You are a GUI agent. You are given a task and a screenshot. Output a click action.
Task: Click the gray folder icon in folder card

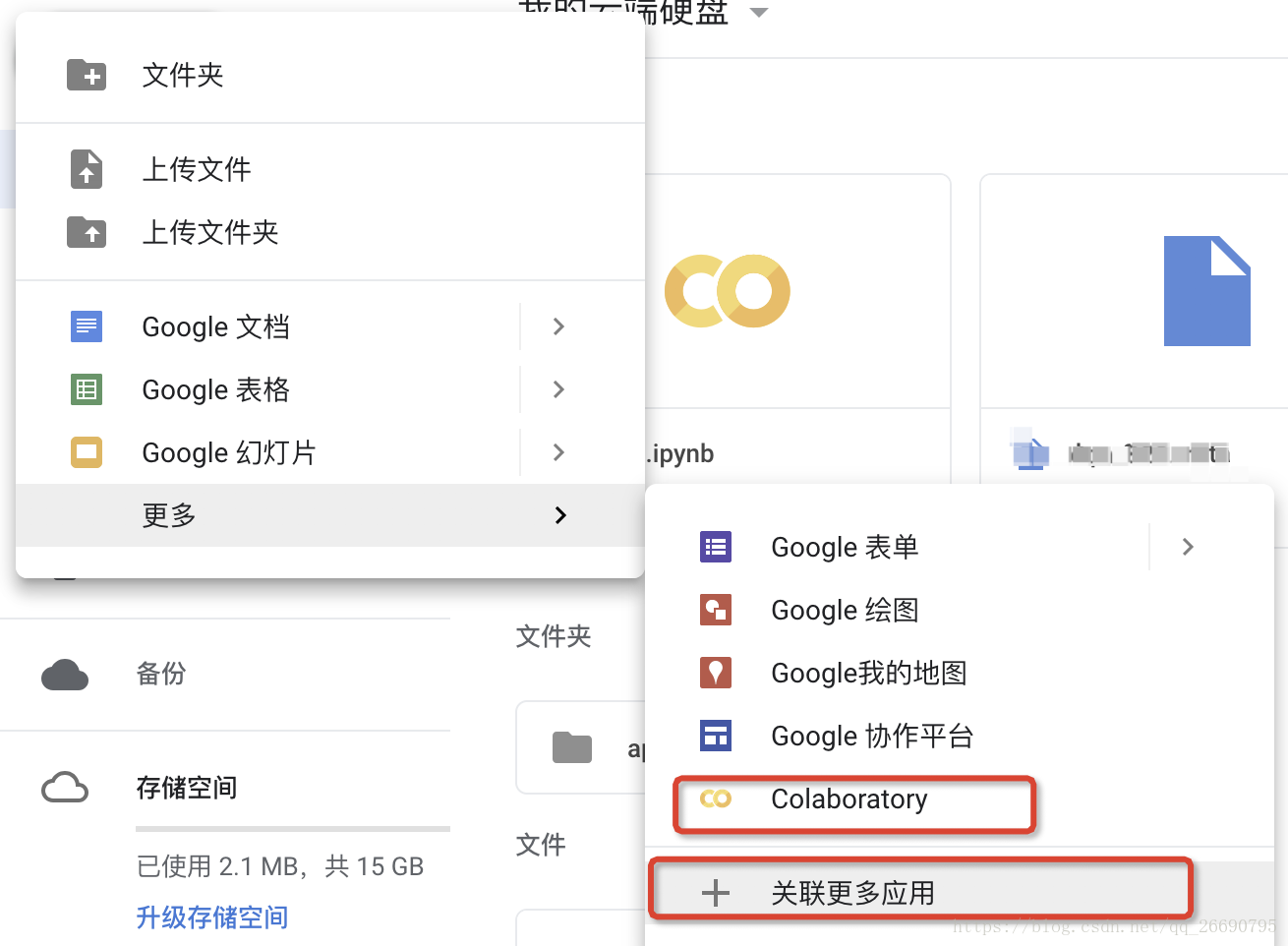point(572,747)
